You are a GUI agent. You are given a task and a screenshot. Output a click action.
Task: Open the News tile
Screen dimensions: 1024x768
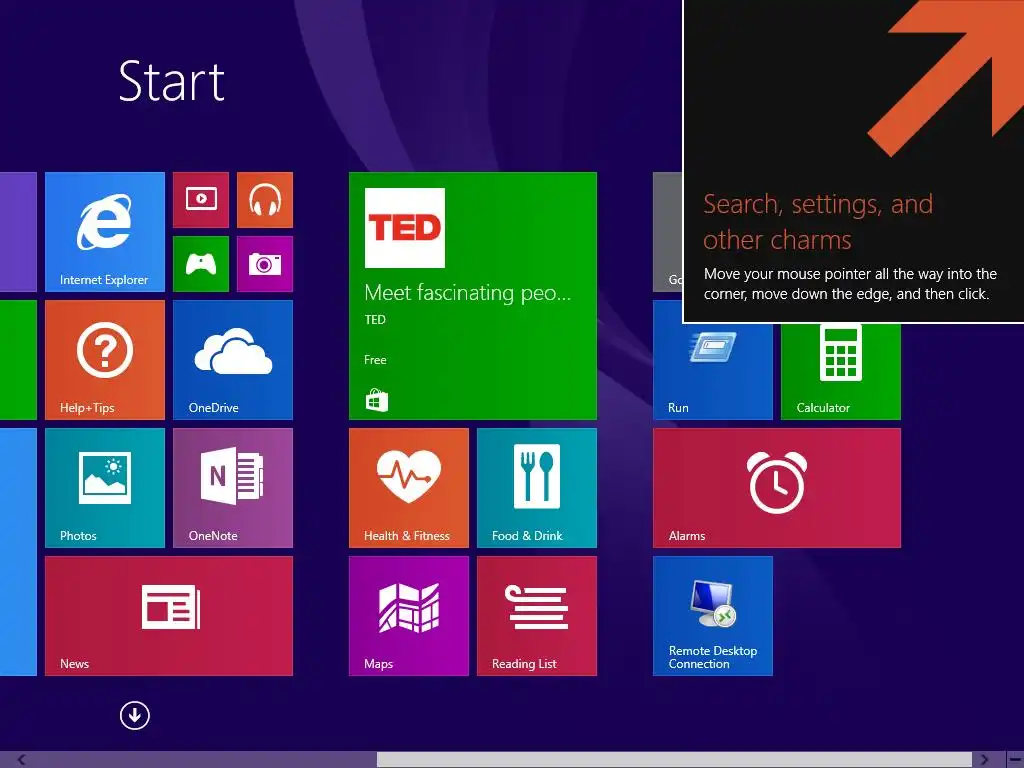tap(168, 616)
